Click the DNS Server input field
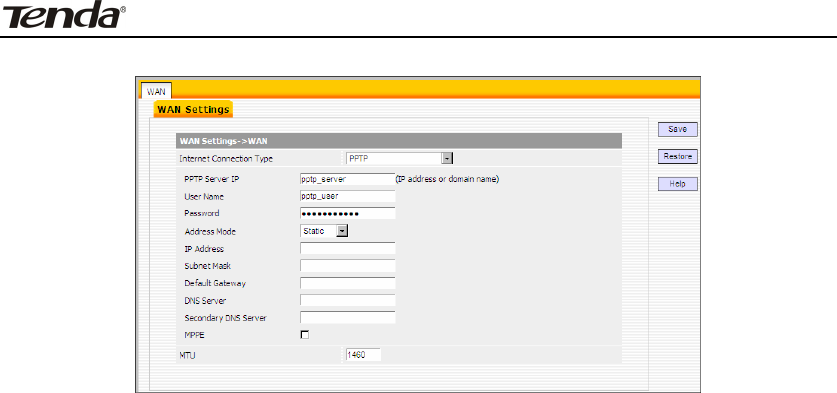 coord(348,300)
